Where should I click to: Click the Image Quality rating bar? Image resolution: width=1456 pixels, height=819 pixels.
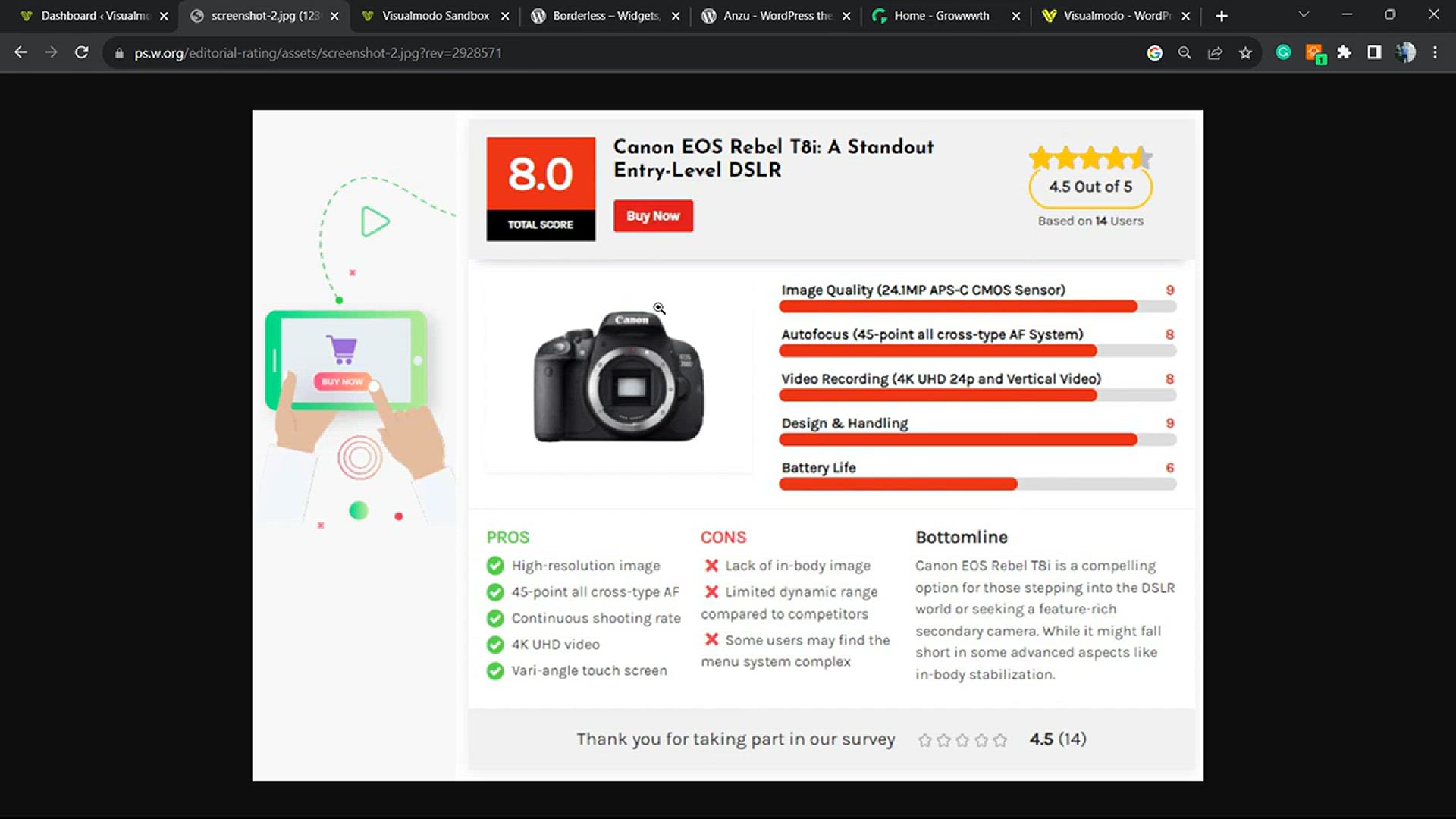[x=977, y=306]
